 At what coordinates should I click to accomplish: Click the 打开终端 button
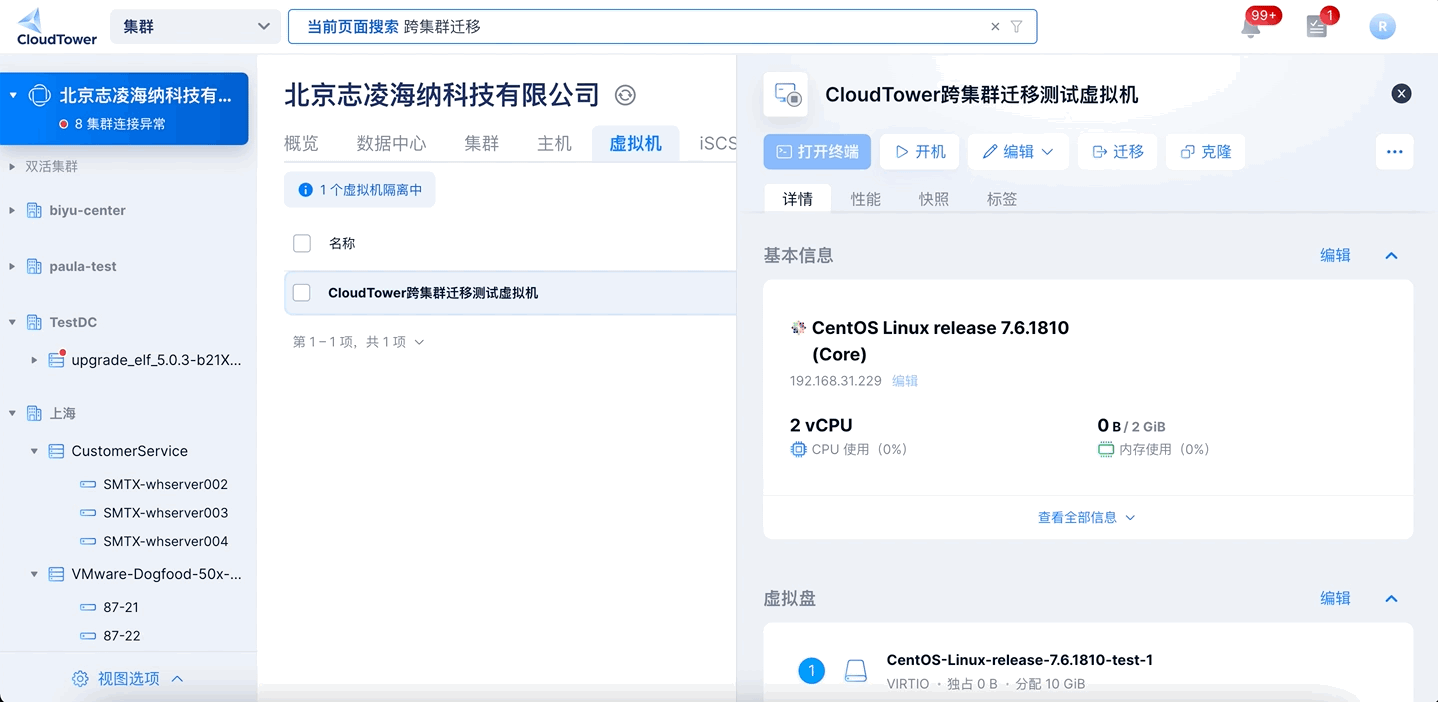817,152
